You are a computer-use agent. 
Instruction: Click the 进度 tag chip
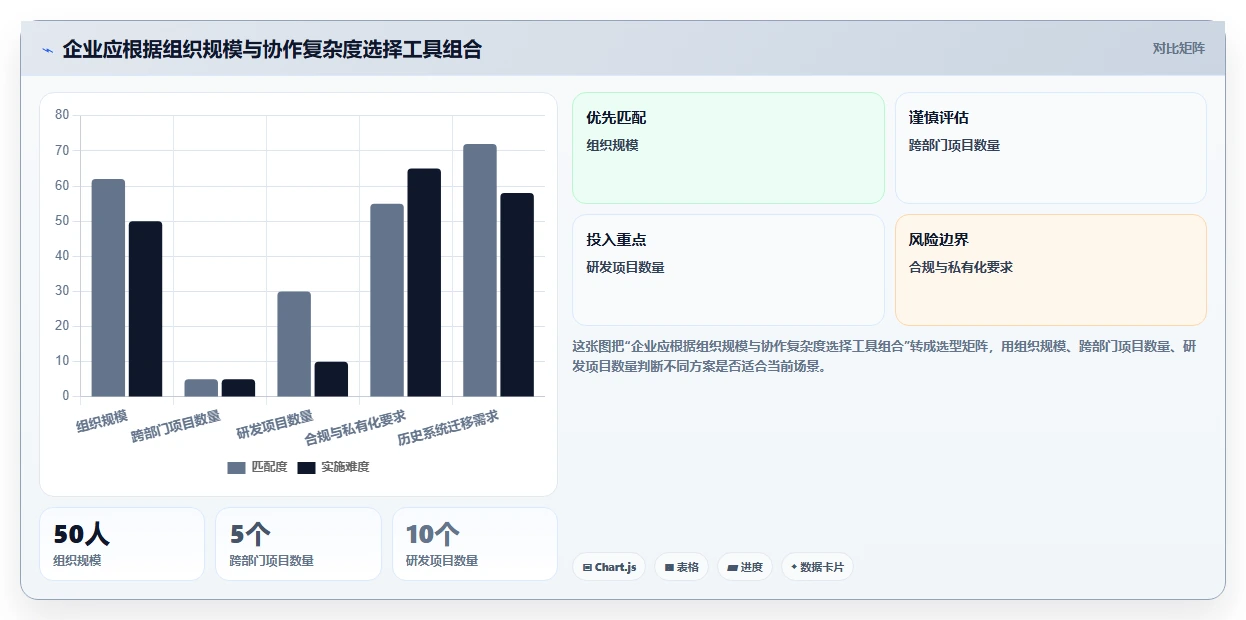coord(745,567)
